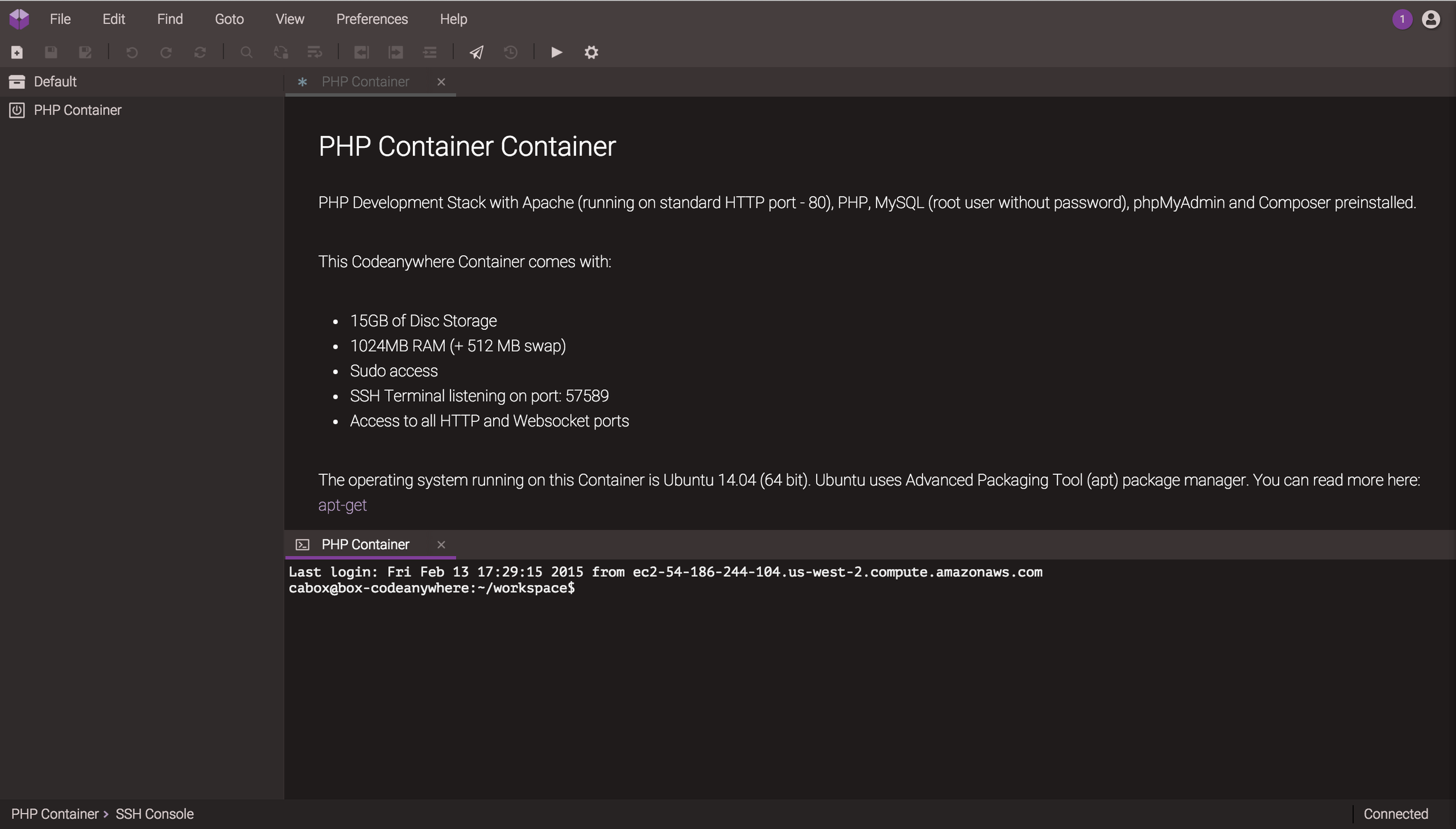Open the Goto menu
The height and width of the screenshot is (829, 1456).
[x=229, y=19]
